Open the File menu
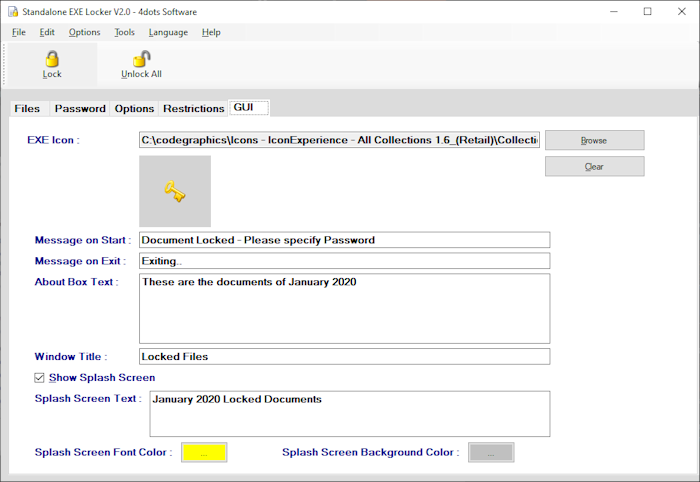This screenshot has width=700, height=482. [19, 32]
